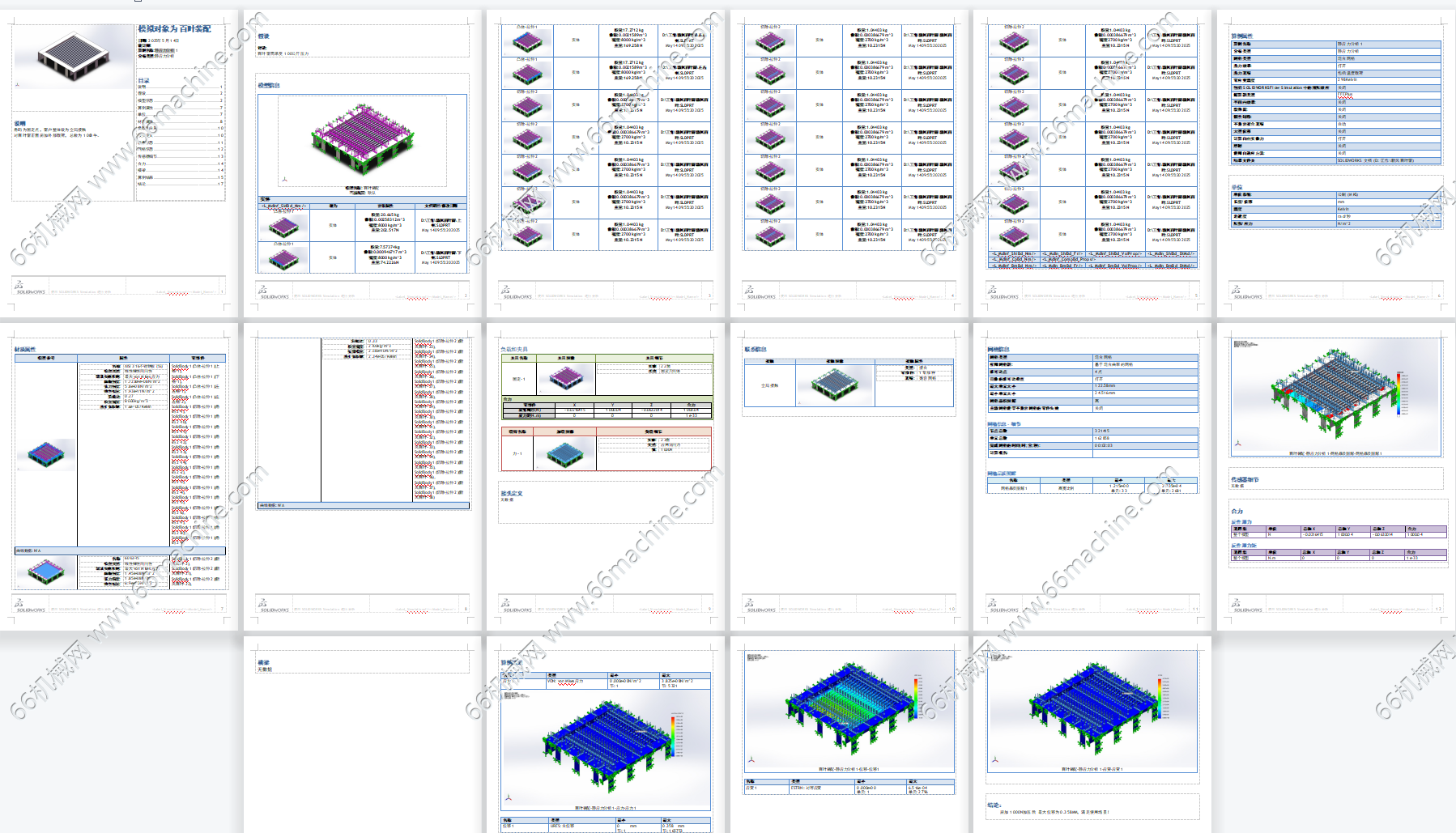
Task: Click the coordinate triad on the page 12 mesh plot
Action: tap(1237, 443)
